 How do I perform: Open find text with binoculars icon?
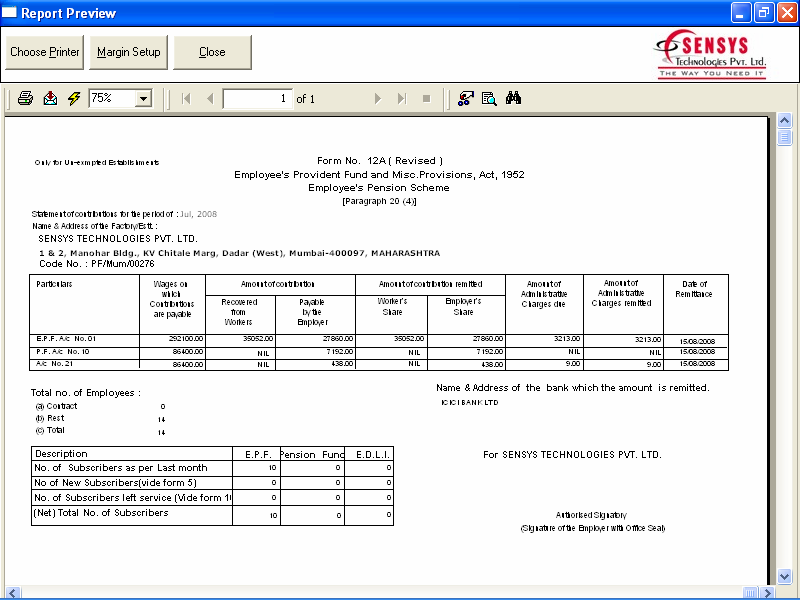[x=513, y=98]
